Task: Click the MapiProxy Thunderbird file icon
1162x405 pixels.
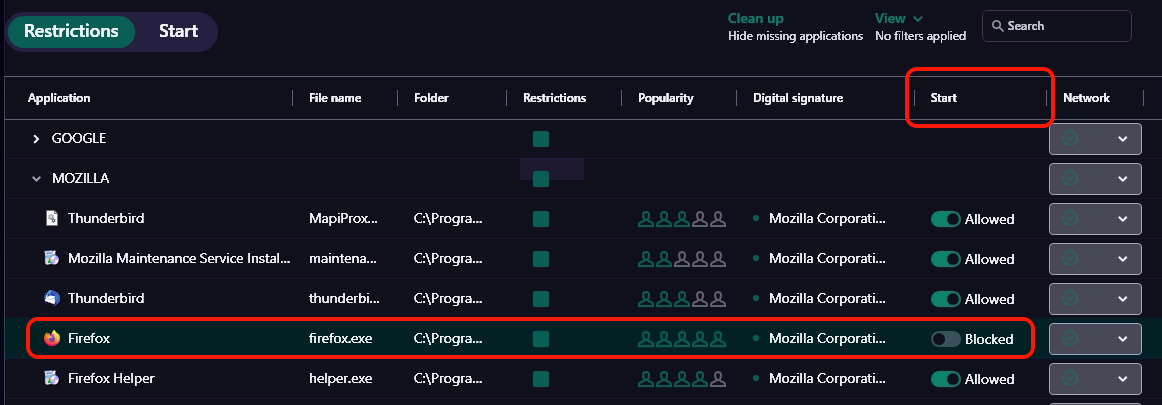Action: point(52,219)
